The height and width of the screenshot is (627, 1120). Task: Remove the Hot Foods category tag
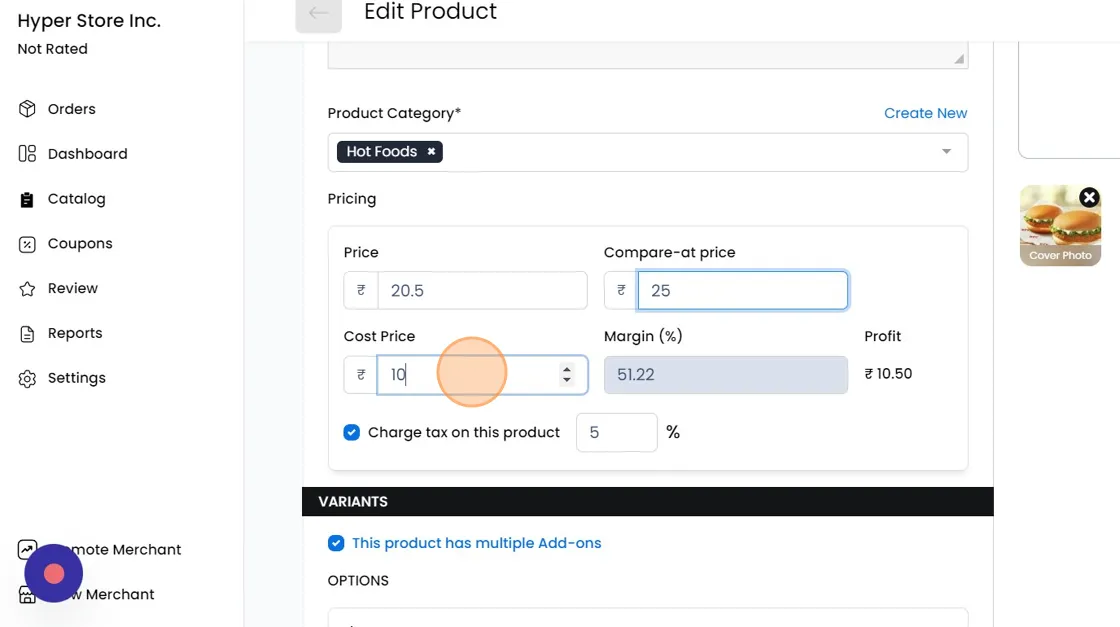(432, 152)
